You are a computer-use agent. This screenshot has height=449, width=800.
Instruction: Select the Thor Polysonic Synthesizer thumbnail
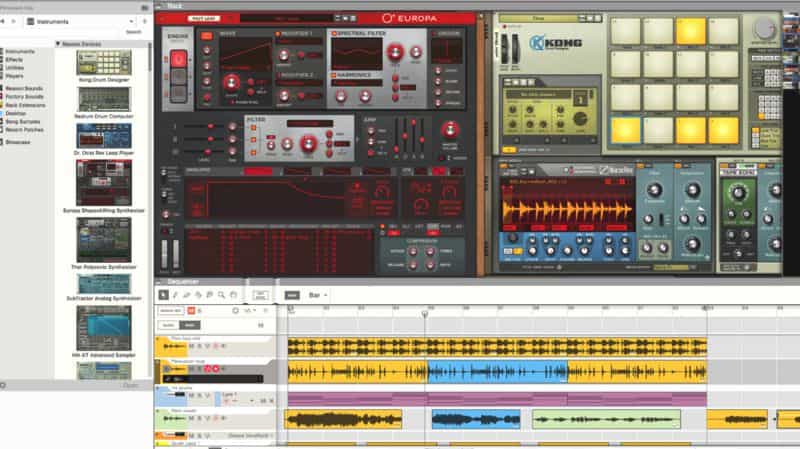tap(104, 240)
